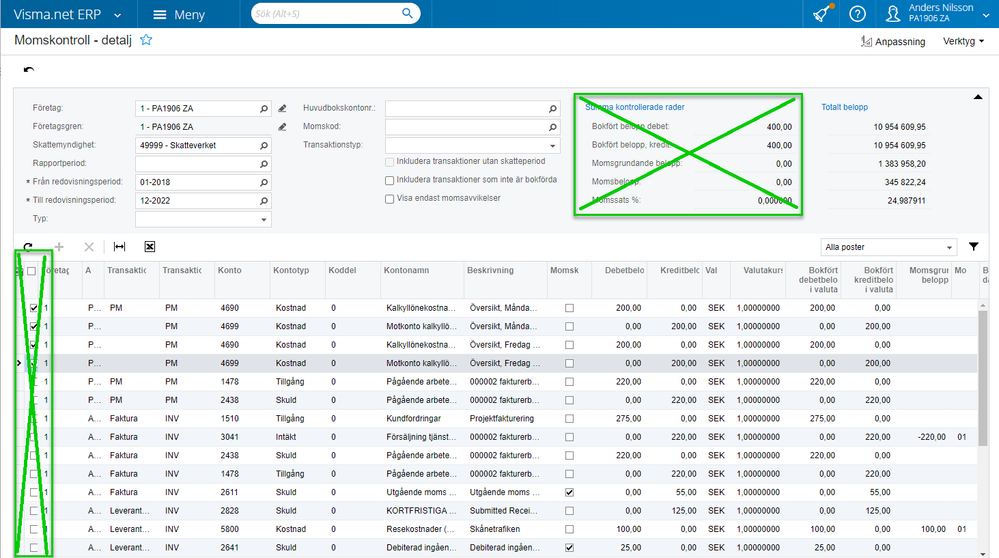Open lookup for Huvudbokskontonr field
The image size is (999, 558).
552,109
